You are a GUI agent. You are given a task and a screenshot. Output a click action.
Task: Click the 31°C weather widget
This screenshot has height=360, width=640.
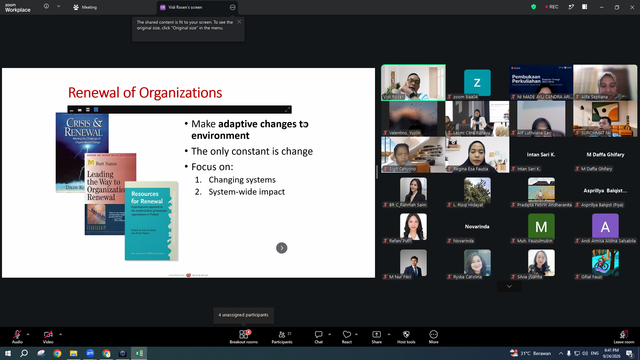click(x=531, y=353)
